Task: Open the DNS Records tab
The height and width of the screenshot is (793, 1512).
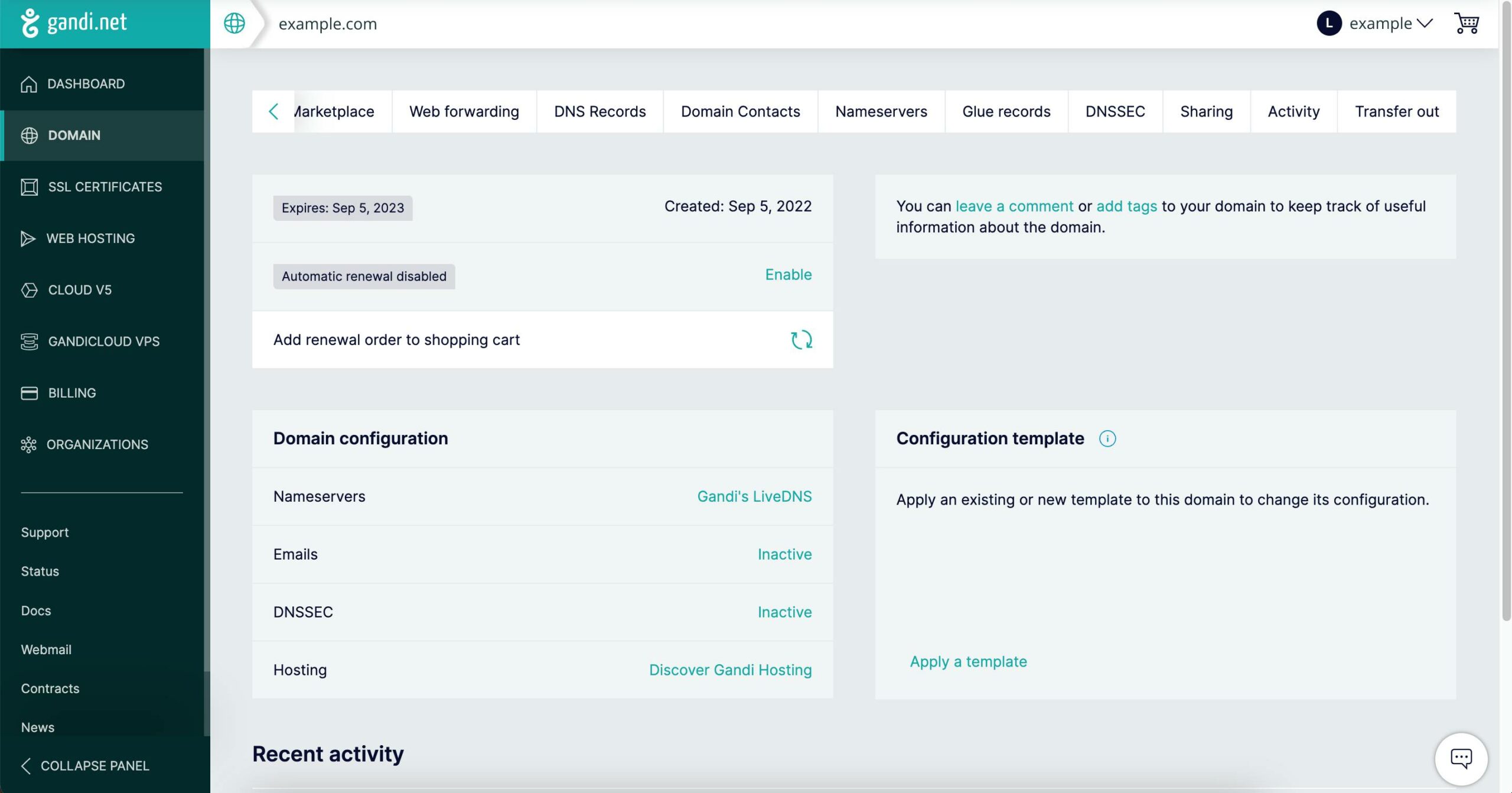Action: (x=600, y=112)
